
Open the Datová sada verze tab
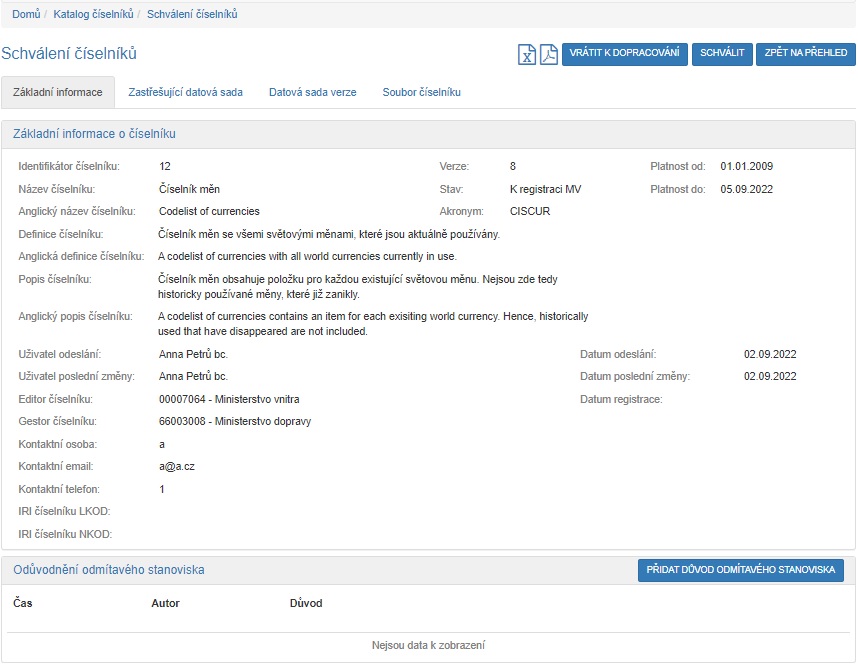pos(312,92)
